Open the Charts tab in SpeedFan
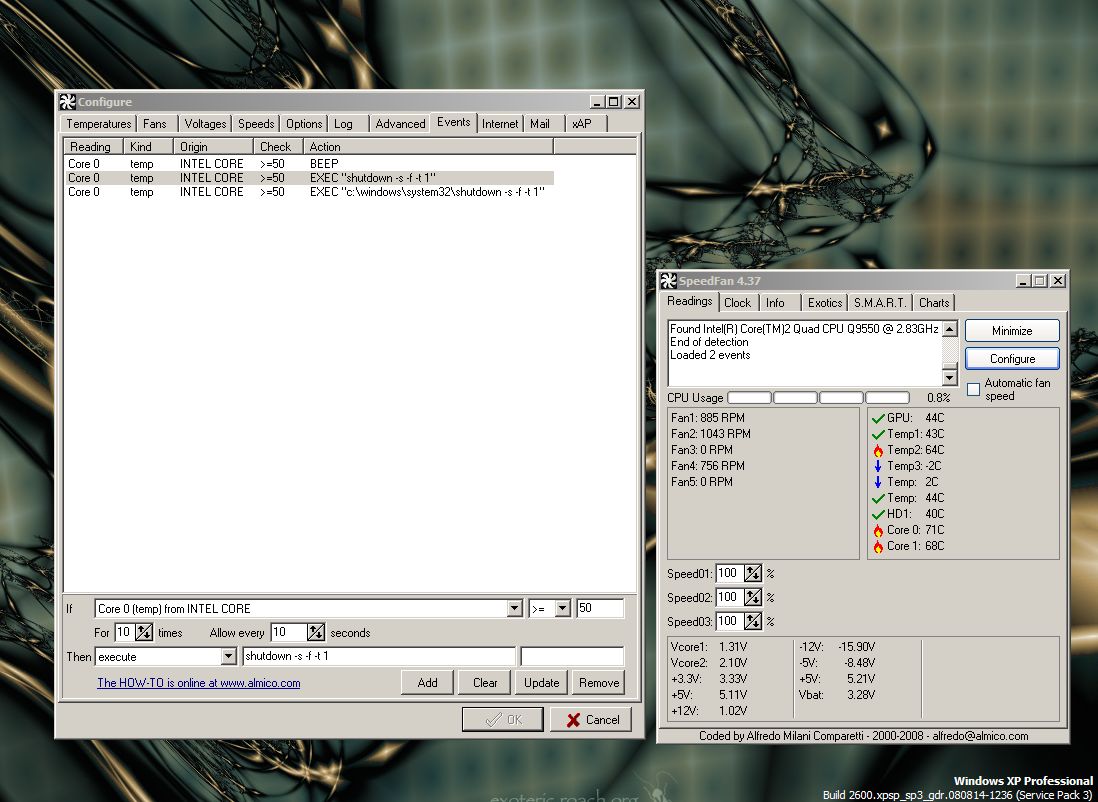This screenshot has width=1098, height=802. 934,303
